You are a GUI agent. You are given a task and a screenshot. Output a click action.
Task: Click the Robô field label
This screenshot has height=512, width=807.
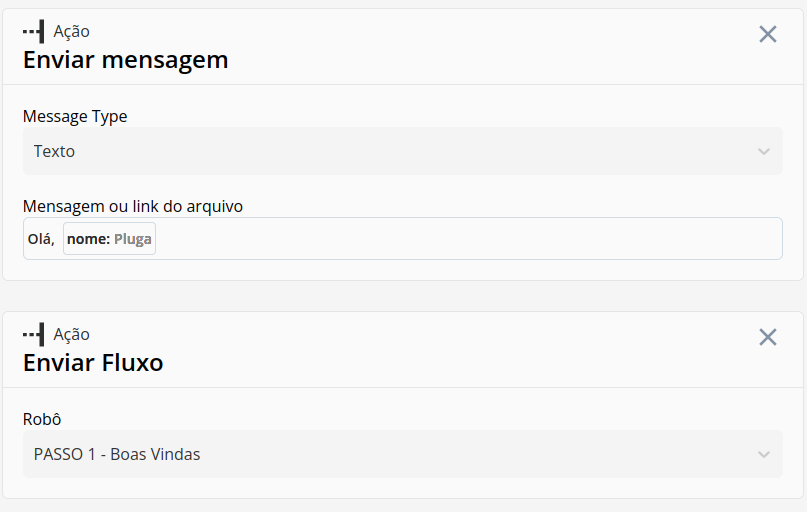coord(42,419)
